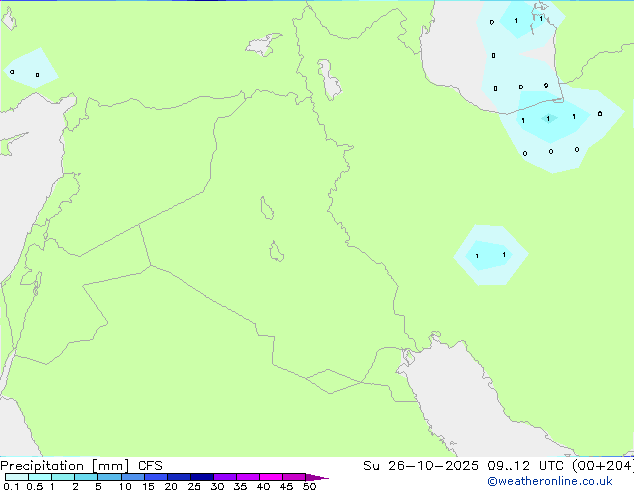Pick the 30 mm legend color swatch

[x=224, y=477]
